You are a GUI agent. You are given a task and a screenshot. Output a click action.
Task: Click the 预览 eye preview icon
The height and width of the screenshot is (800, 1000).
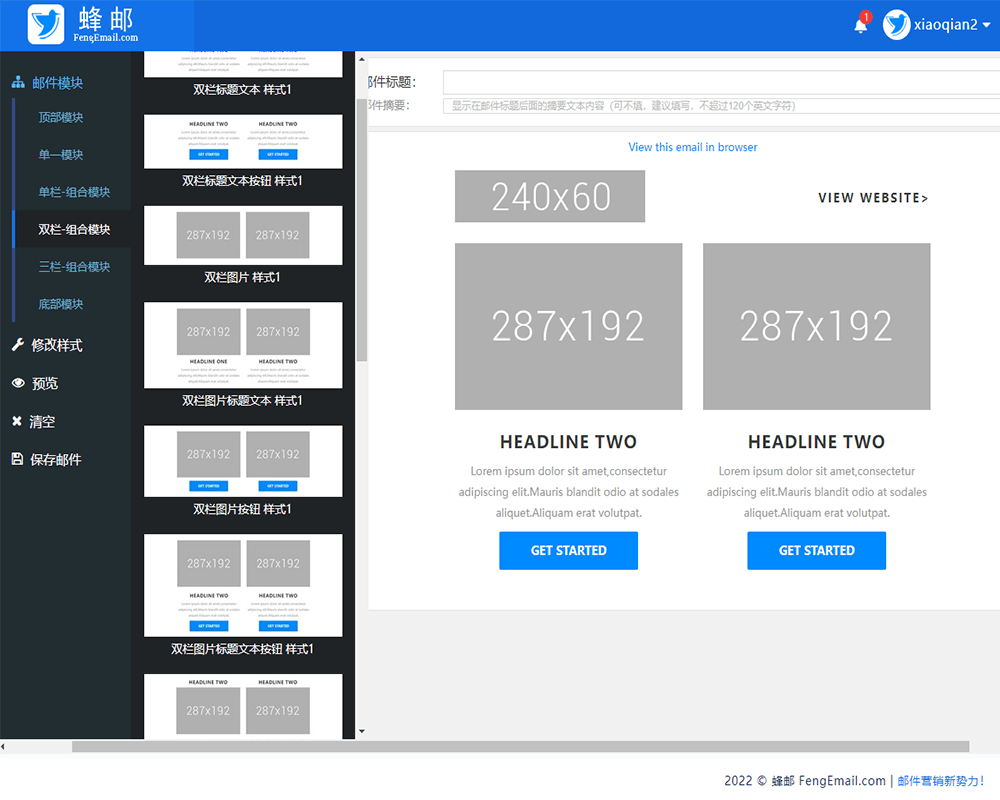(x=18, y=383)
